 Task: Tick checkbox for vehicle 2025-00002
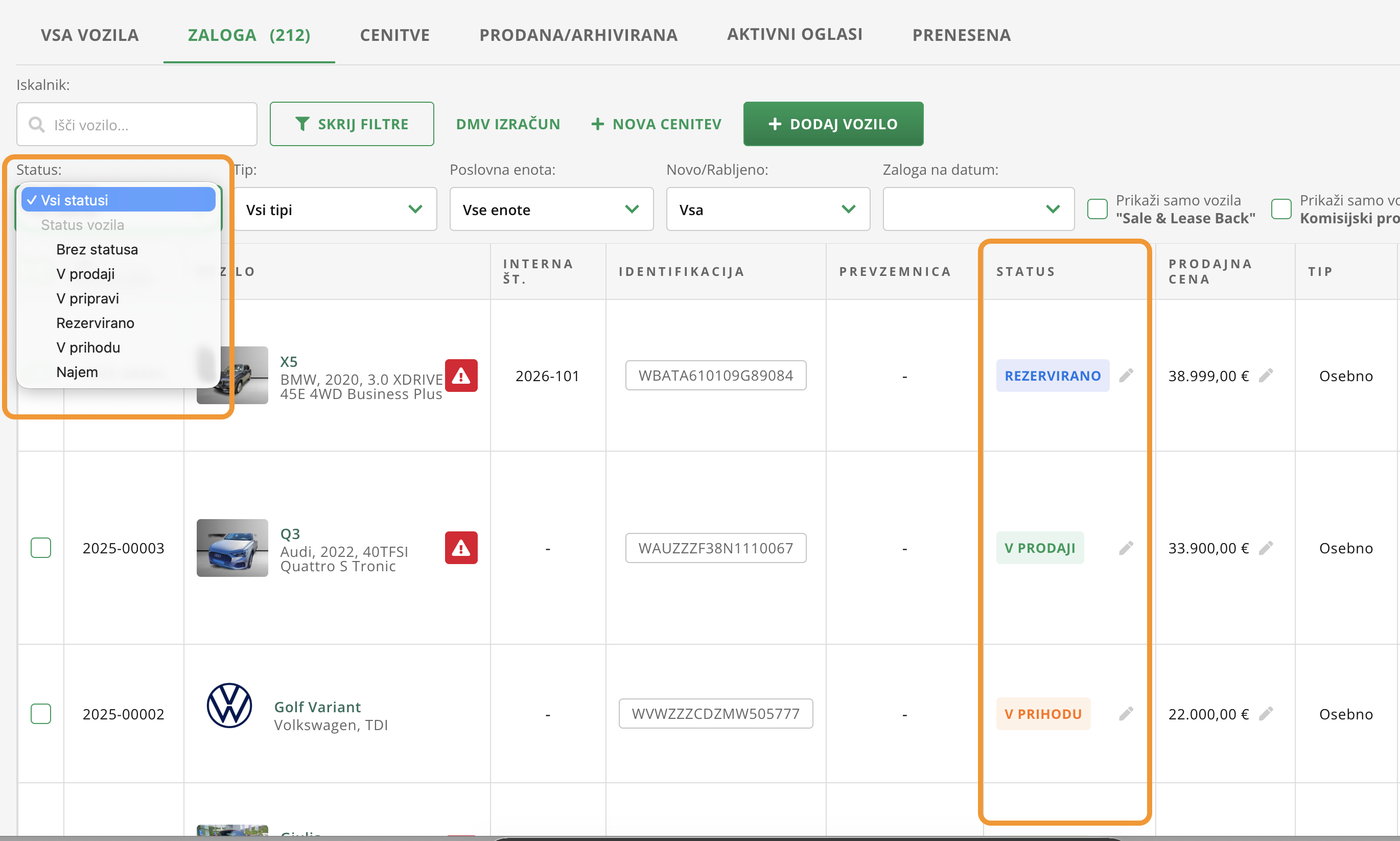pyautogui.click(x=41, y=713)
